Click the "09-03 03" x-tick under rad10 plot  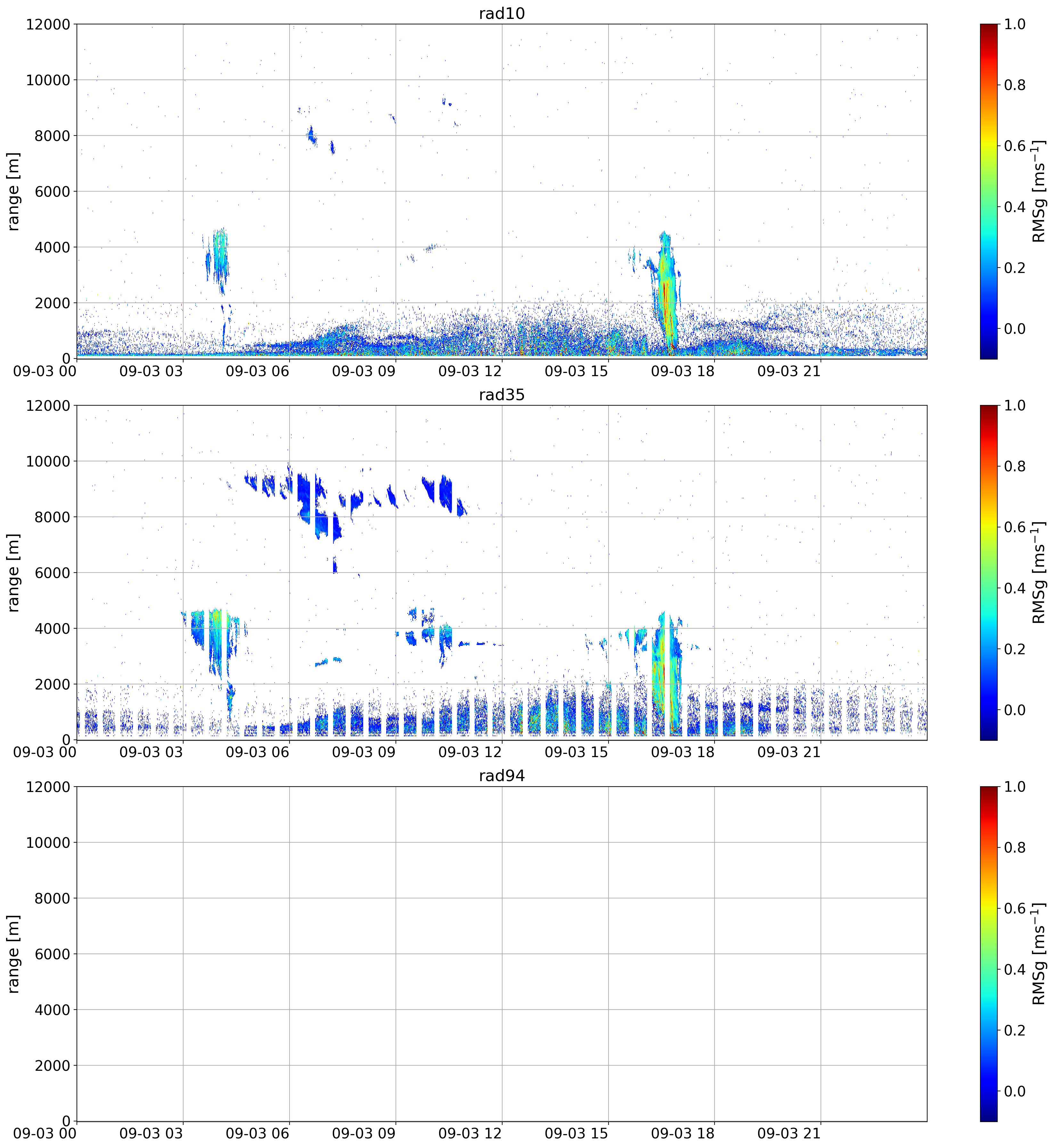tap(151, 371)
